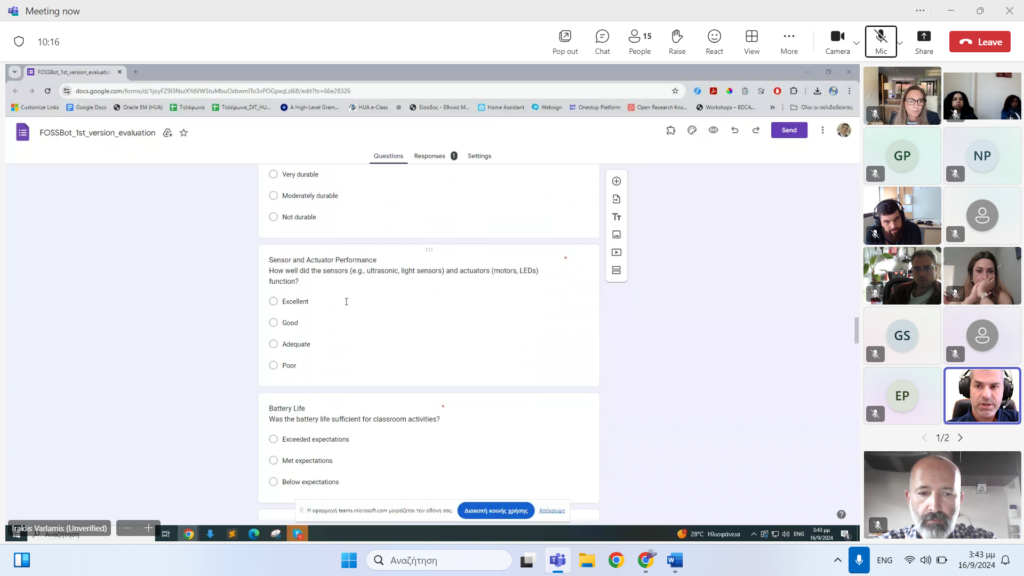1024x576 pixels.
Task: Click the FOSSBot_1st_version_evaluation browser tab
Action: (74, 72)
